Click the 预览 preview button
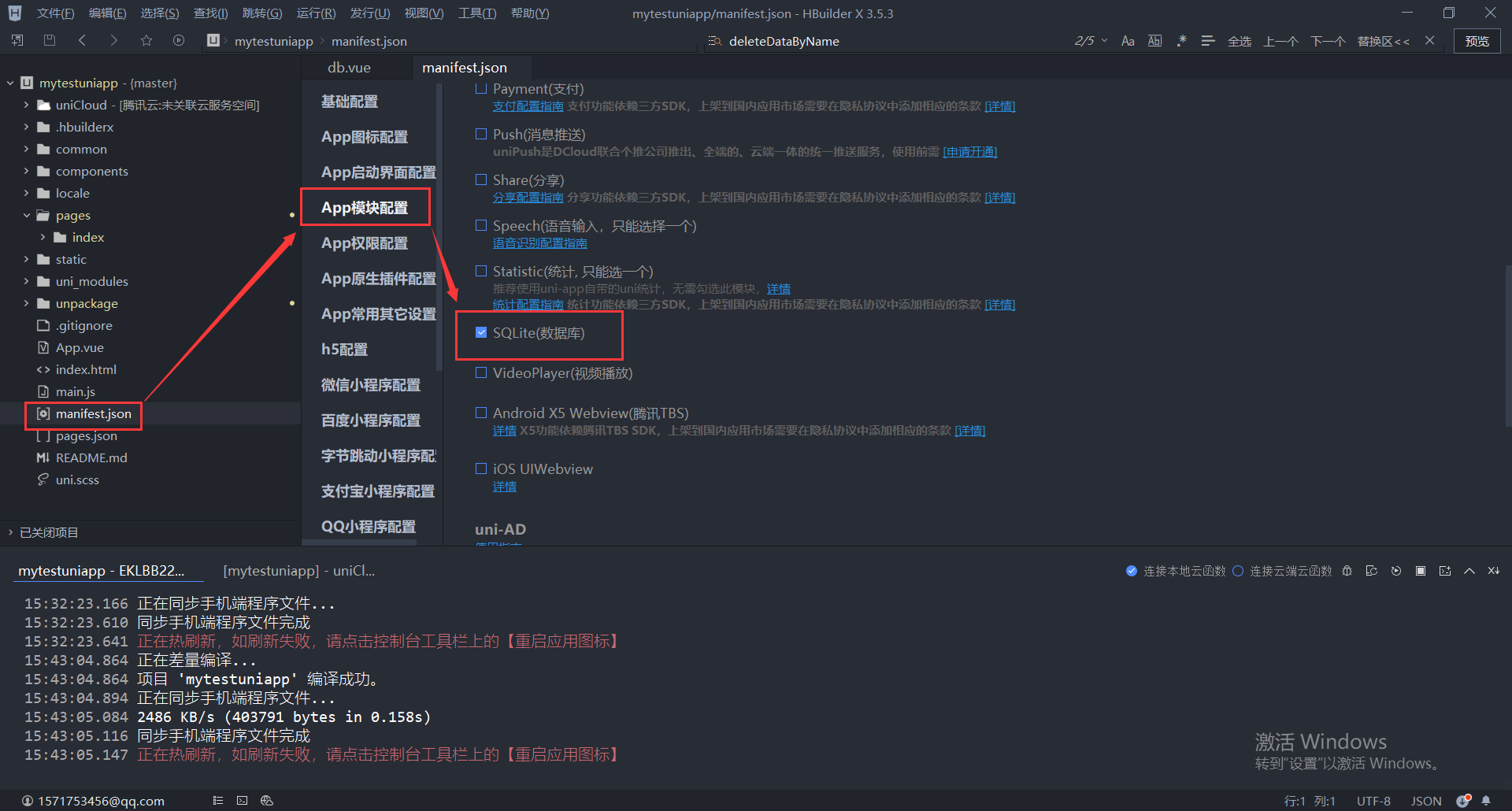Image resolution: width=1512 pixels, height=811 pixels. (x=1477, y=41)
